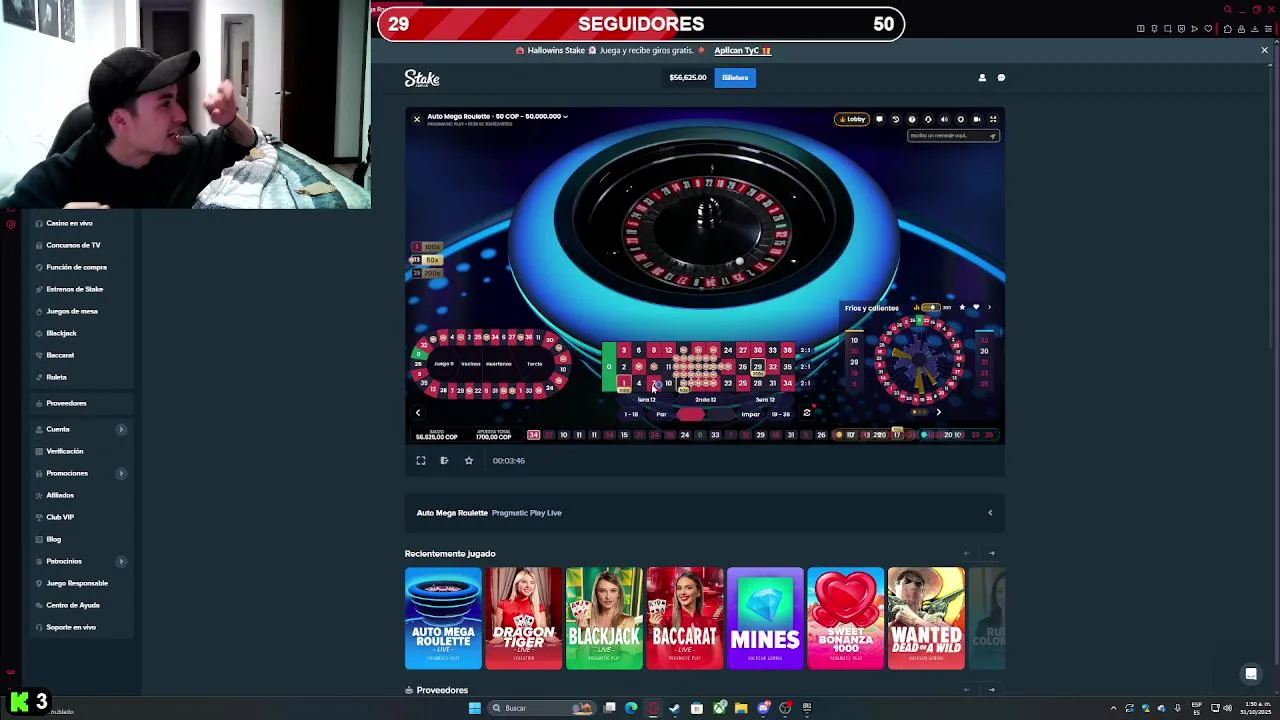Open the heart favorites icon in statistics panel

(976, 308)
